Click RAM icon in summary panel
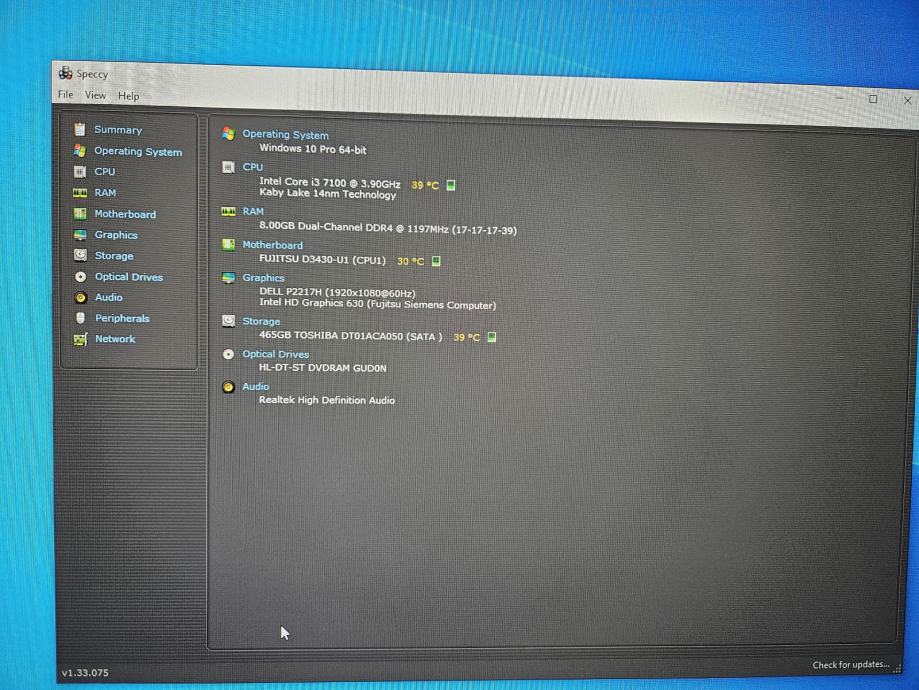The height and width of the screenshot is (690, 919). [229, 212]
